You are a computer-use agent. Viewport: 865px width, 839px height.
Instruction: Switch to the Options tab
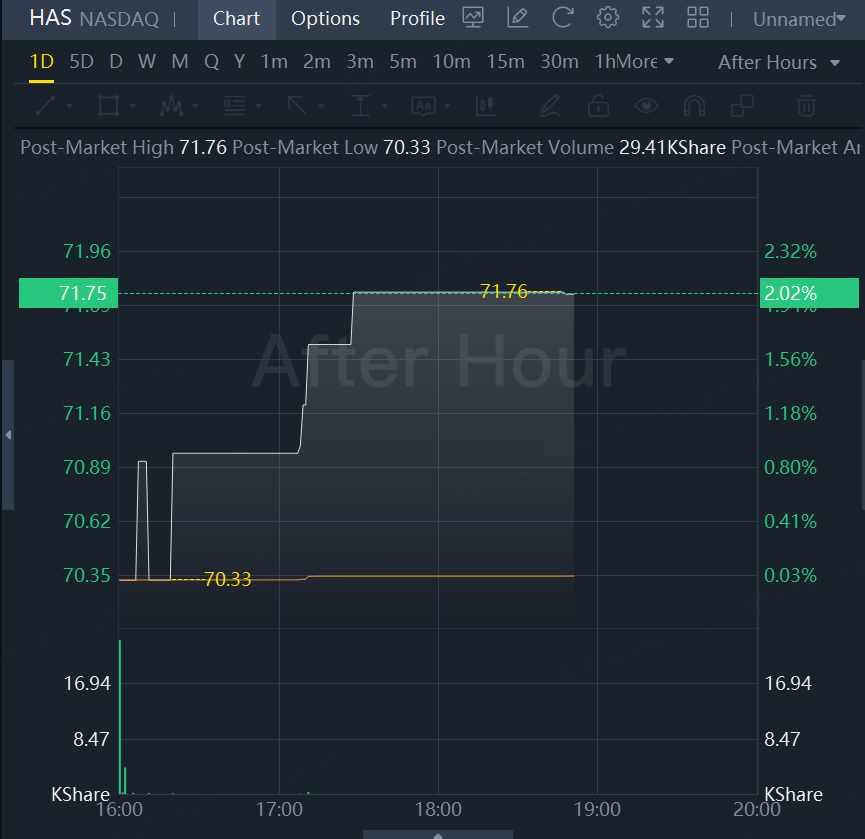[x=325, y=19]
